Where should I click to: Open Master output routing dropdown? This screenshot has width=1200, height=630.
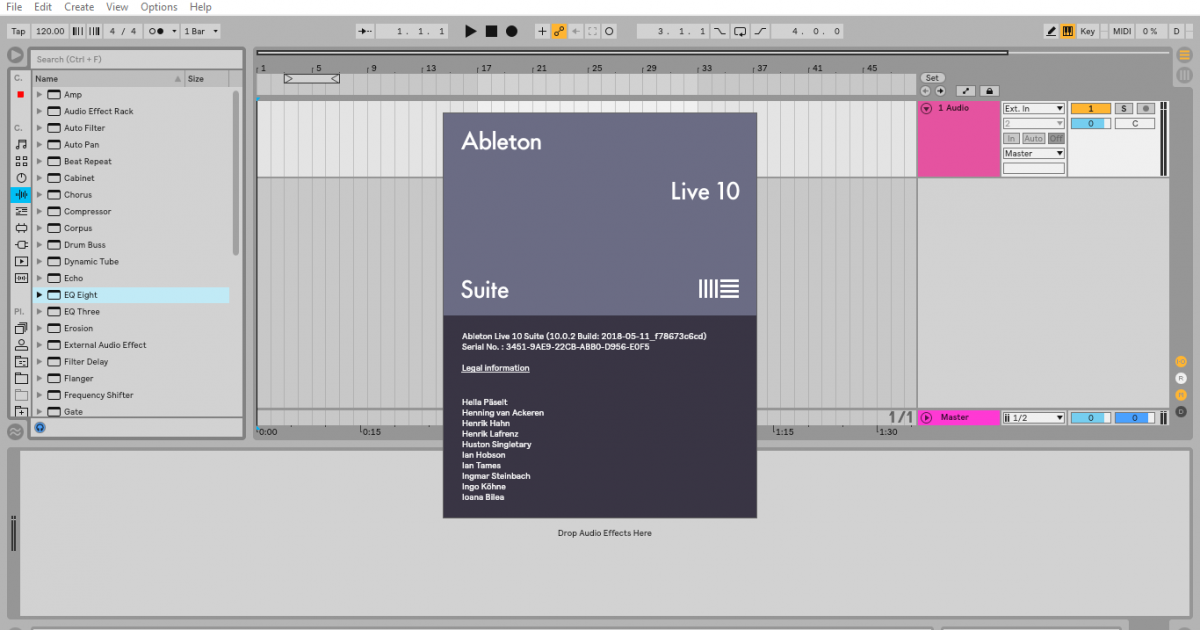pos(1034,153)
